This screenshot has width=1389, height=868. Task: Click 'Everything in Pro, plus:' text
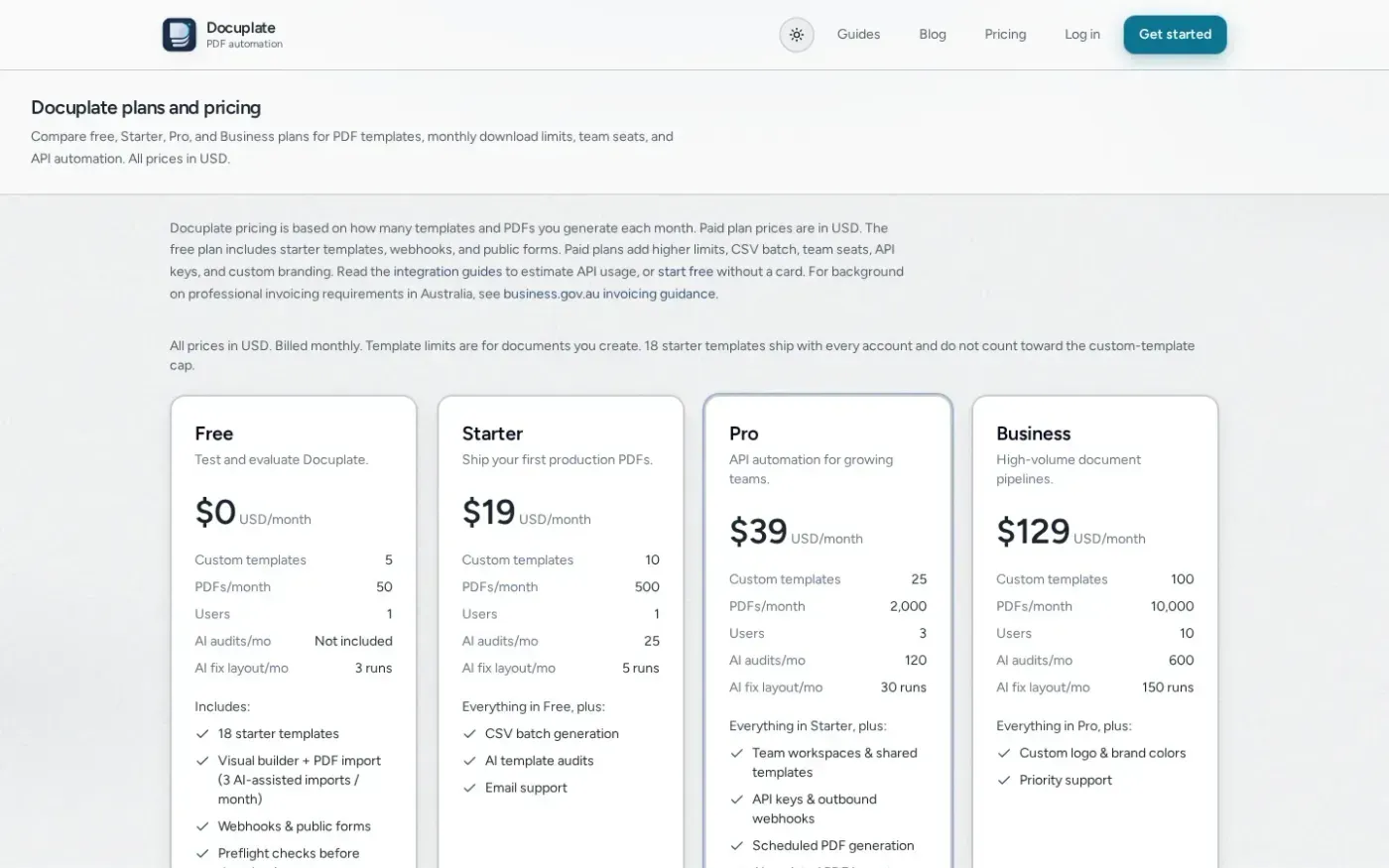(x=1064, y=726)
